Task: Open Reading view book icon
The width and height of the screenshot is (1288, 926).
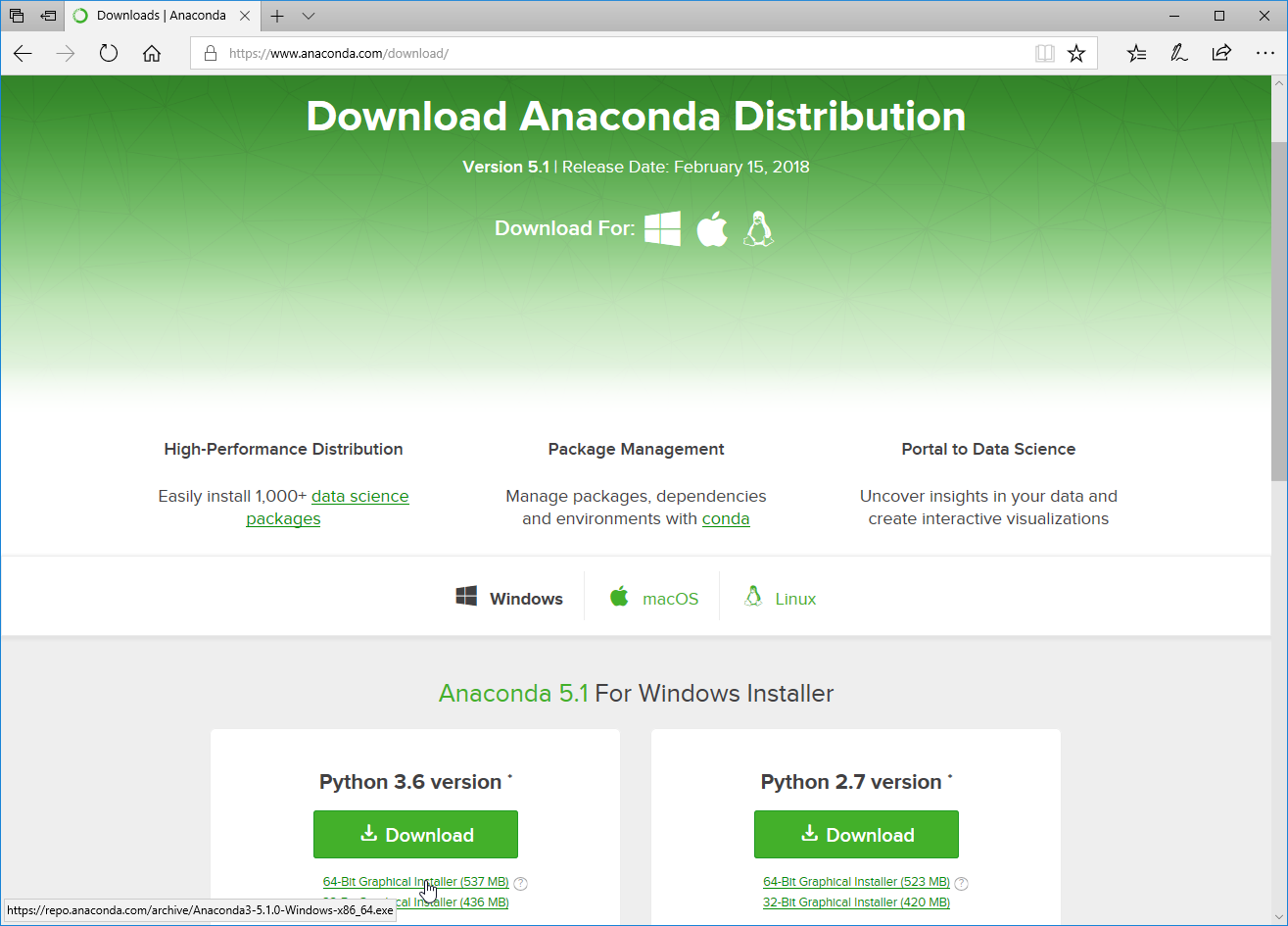Action: (x=1045, y=53)
